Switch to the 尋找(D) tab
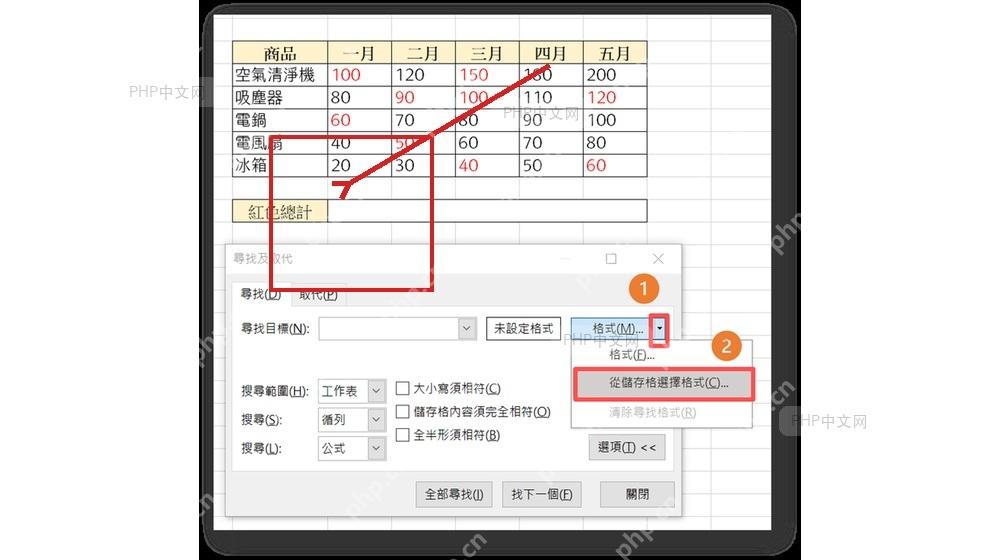Screen dimensions: 1000x560 point(260,294)
